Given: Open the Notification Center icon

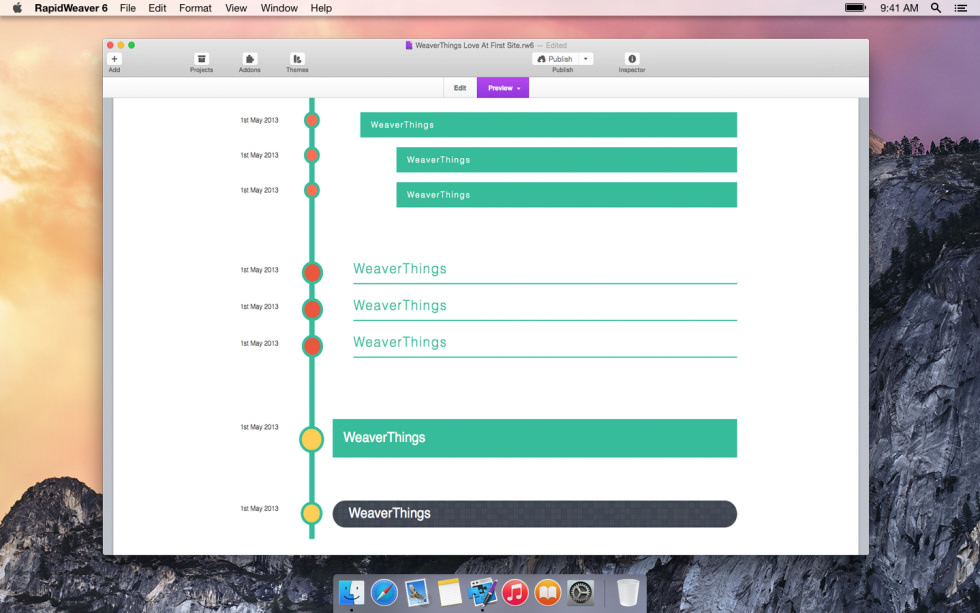Looking at the screenshot, I should coord(961,8).
